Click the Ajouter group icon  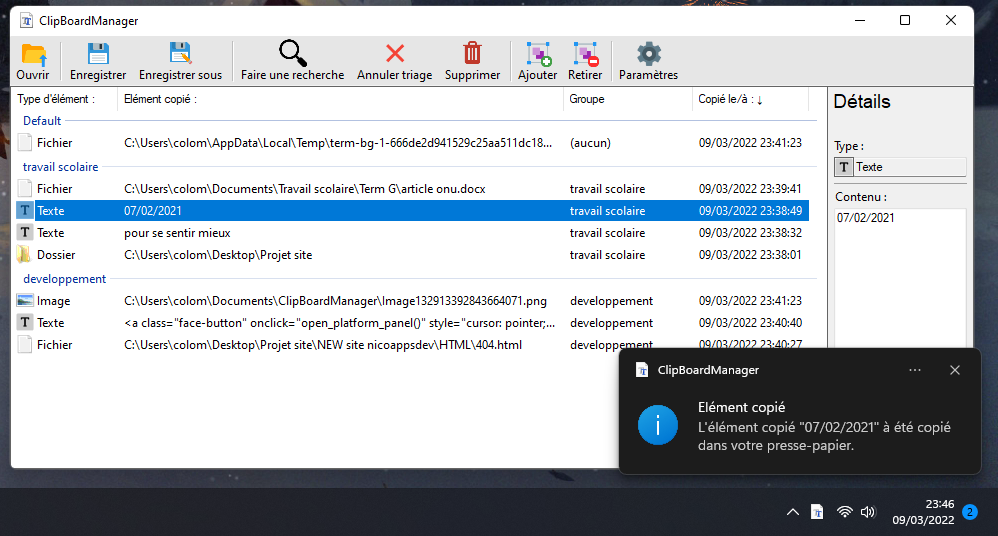(x=538, y=55)
